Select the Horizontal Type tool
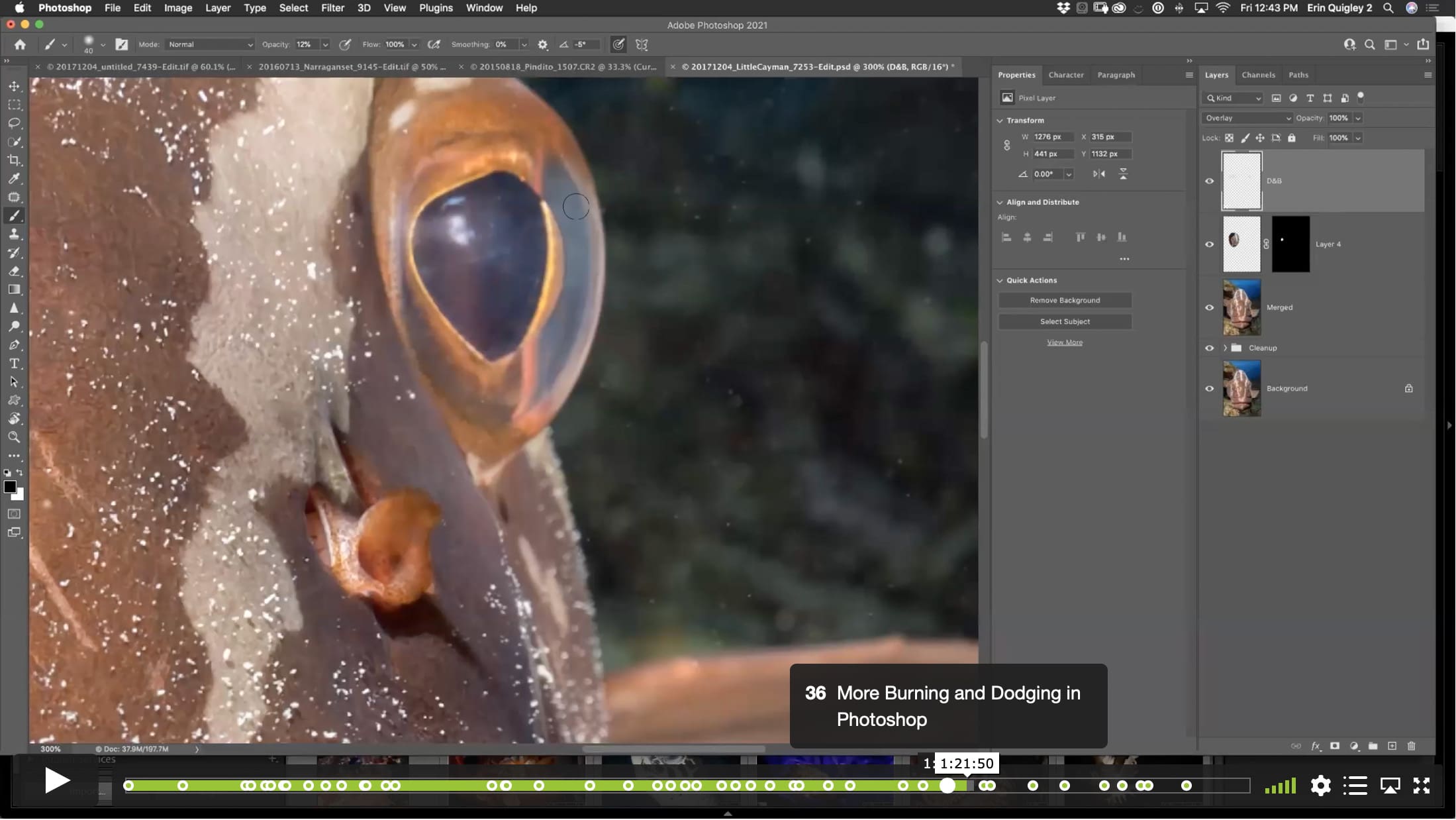 point(14,364)
